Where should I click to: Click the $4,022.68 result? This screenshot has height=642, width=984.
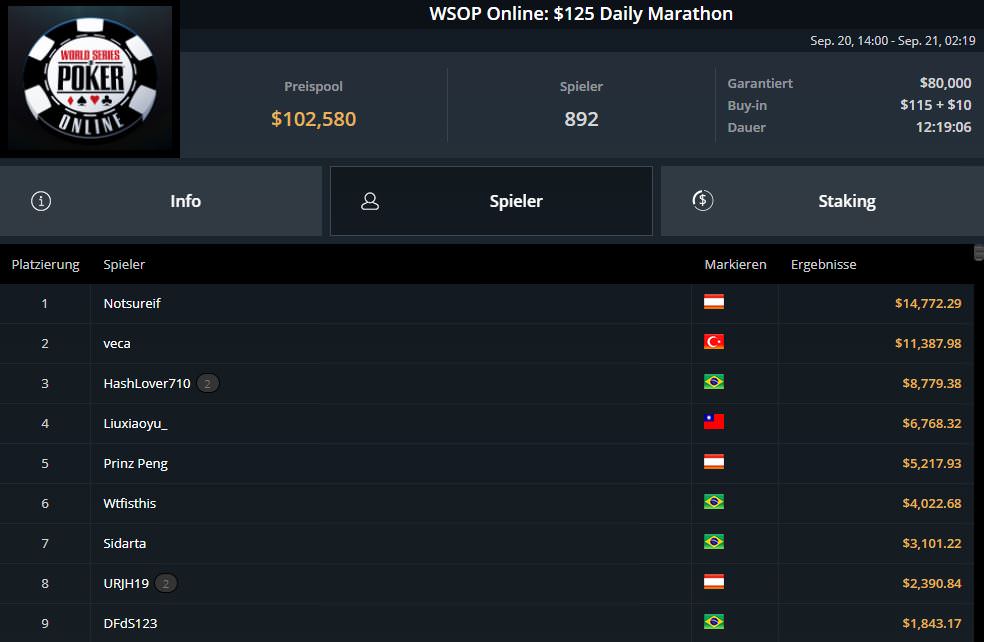932,503
